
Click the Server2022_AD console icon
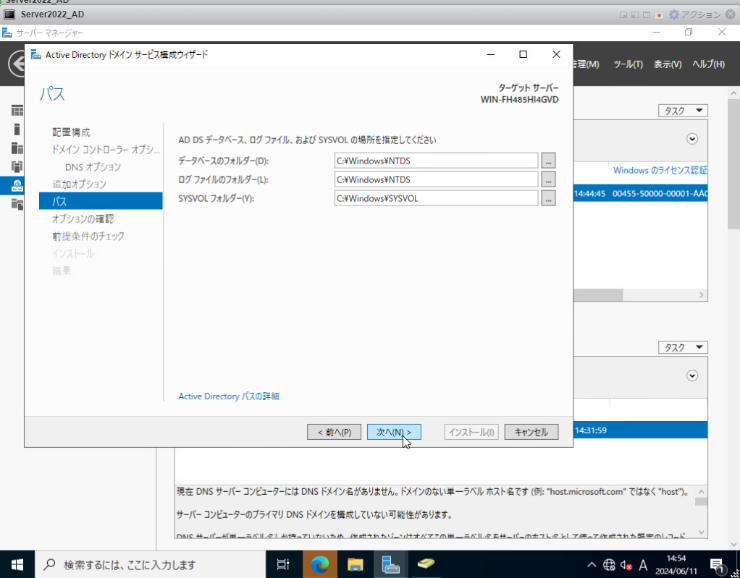pos(9,14)
